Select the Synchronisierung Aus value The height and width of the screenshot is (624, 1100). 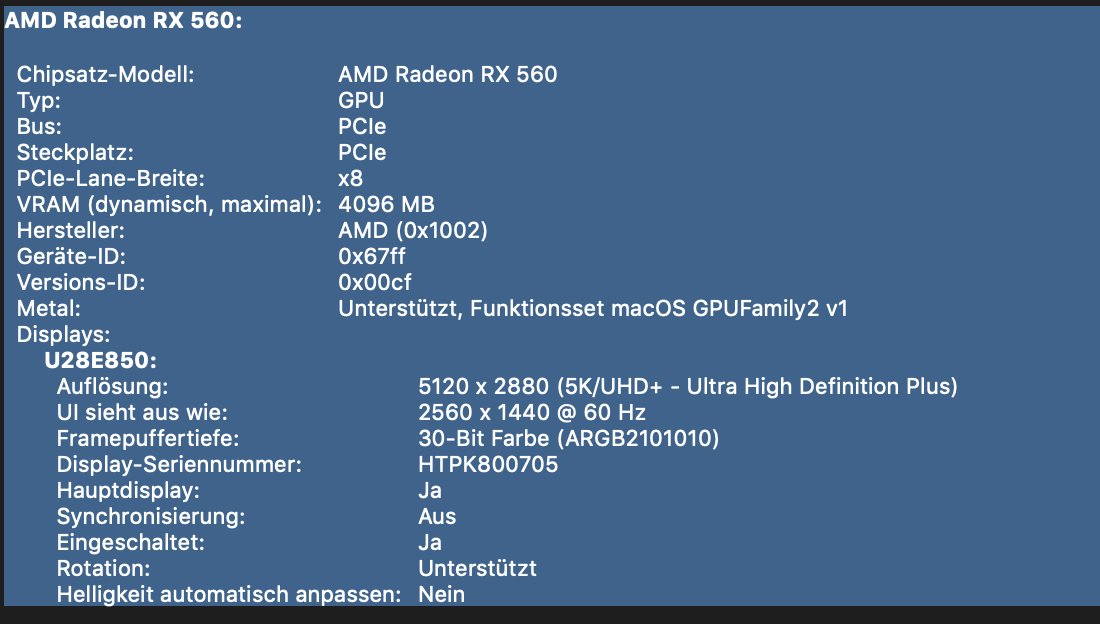coord(437,517)
